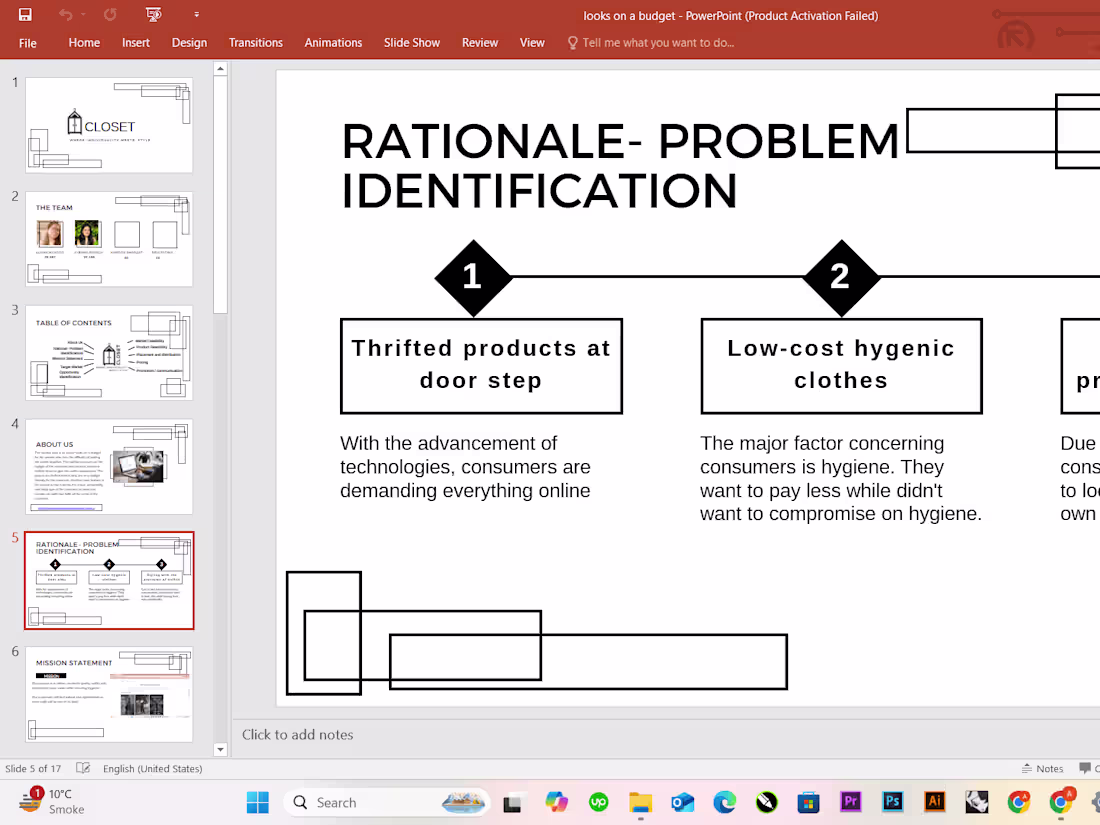Open Rhino 3D from the taskbar

(976, 802)
